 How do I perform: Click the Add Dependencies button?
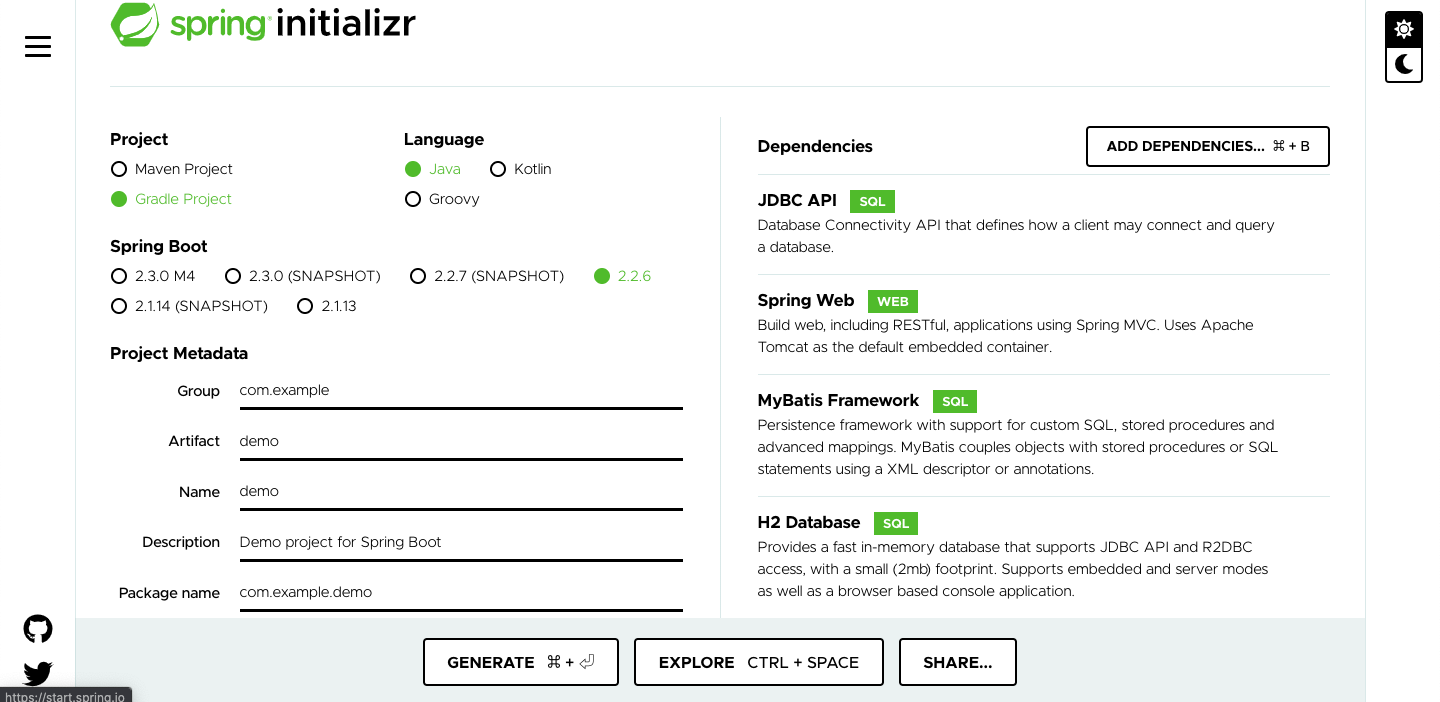(x=1208, y=146)
